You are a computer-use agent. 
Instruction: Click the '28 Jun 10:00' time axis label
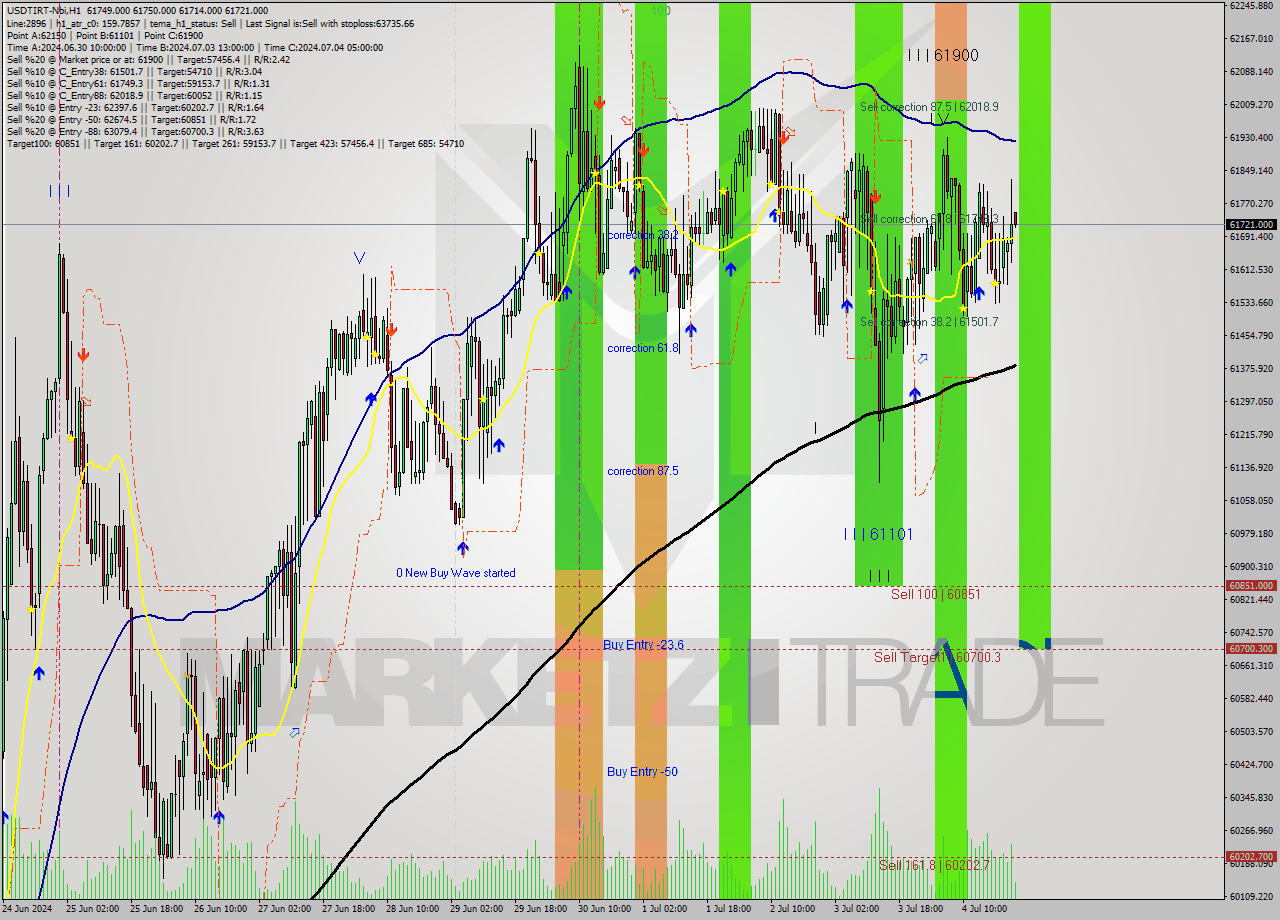coord(413,909)
